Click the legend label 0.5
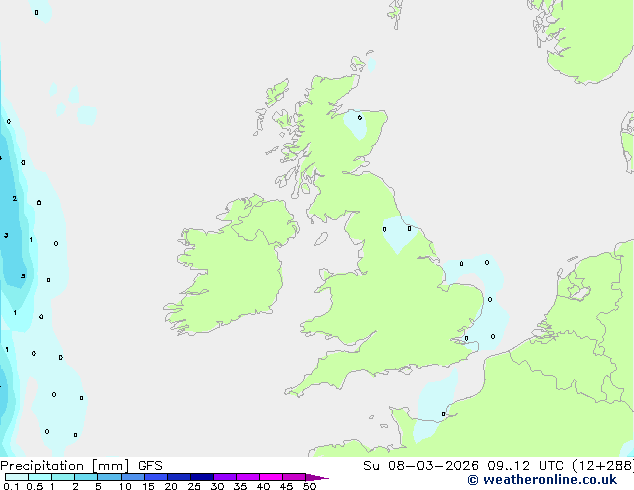Viewport: 634px width, 490px height. [35, 486]
